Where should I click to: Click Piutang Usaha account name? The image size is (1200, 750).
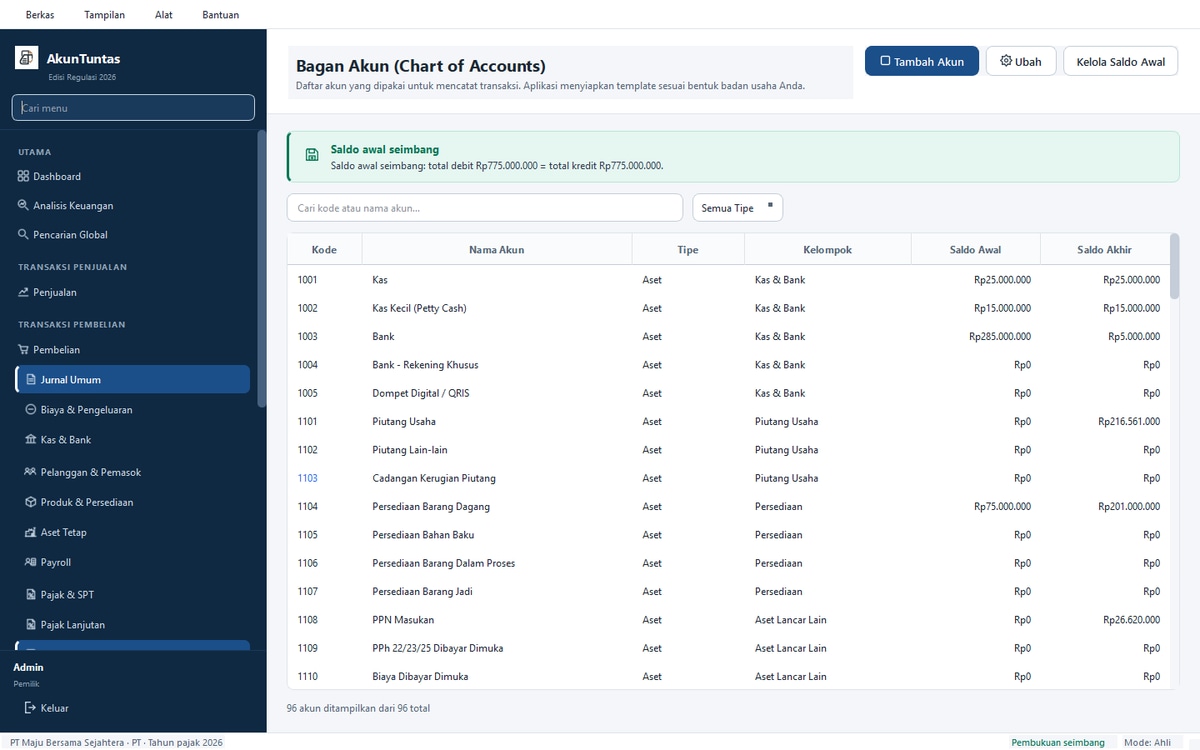tap(405, 422)
